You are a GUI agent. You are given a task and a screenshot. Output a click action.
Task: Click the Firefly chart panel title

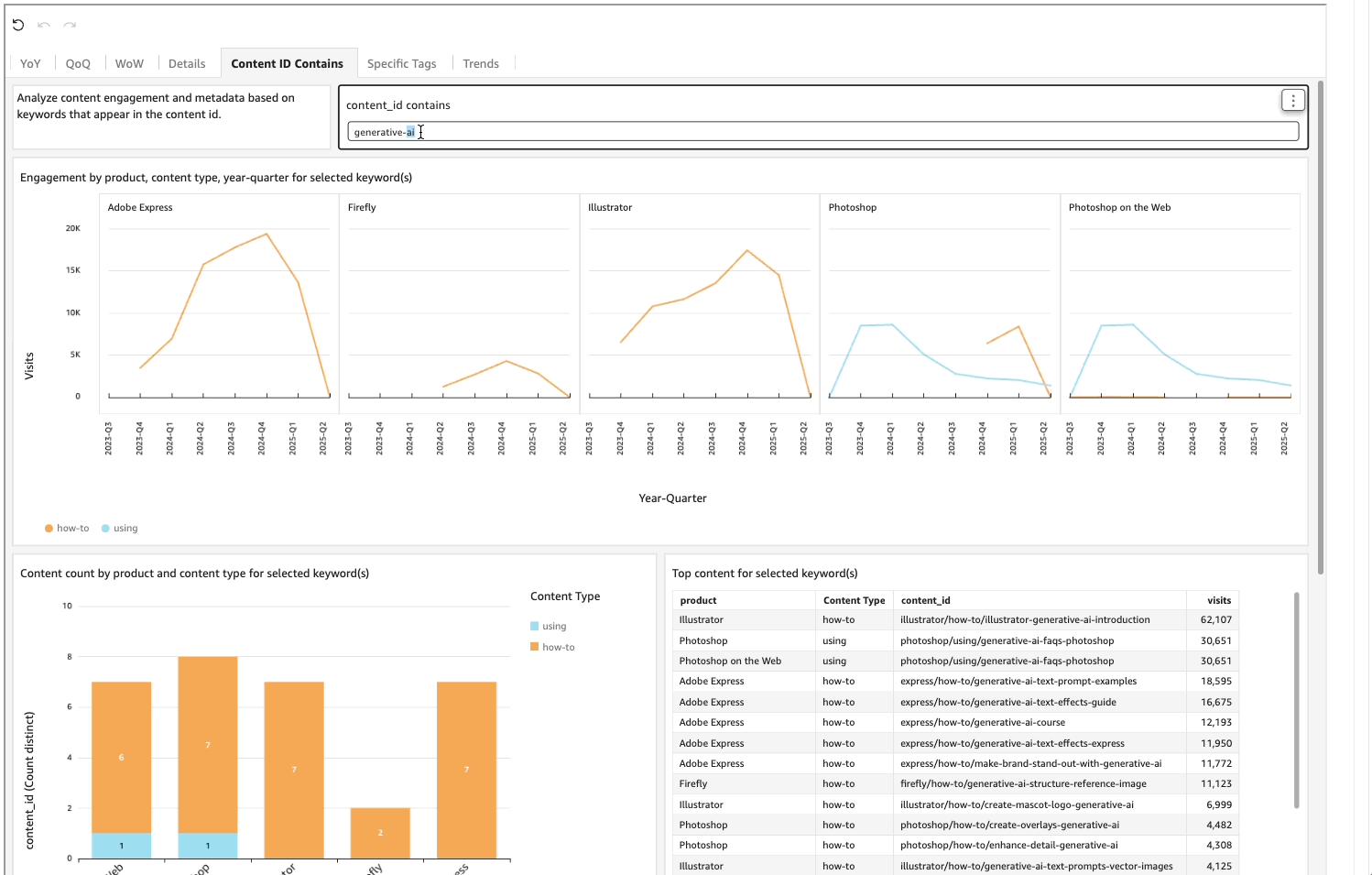[x=362, y=207]
